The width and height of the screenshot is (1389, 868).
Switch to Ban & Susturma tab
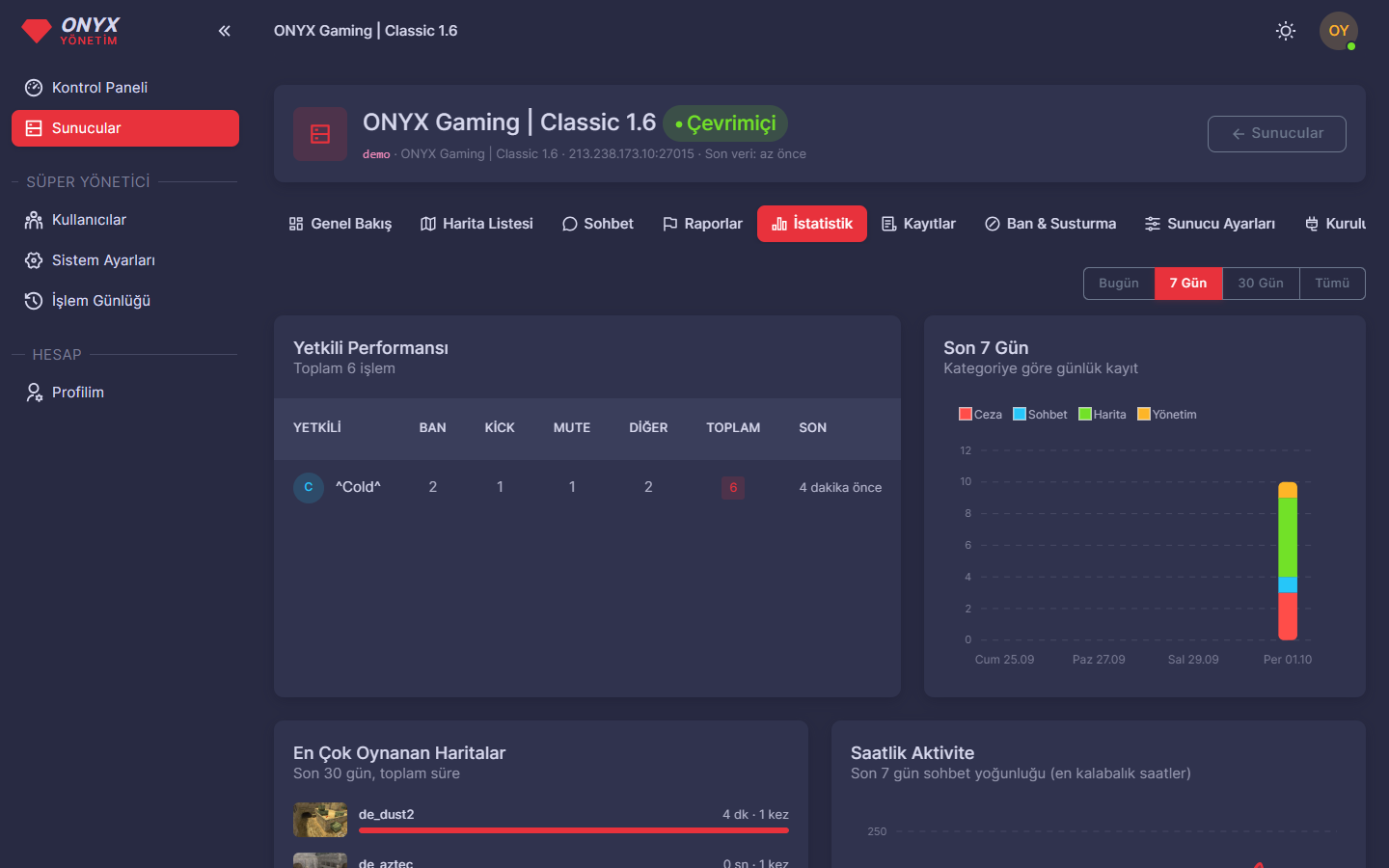coord(1050,224)
